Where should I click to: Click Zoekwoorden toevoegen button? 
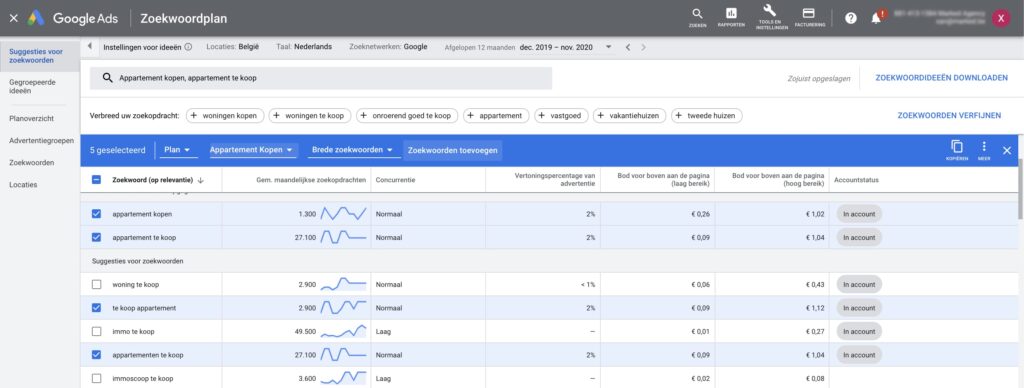coord(453,150)
